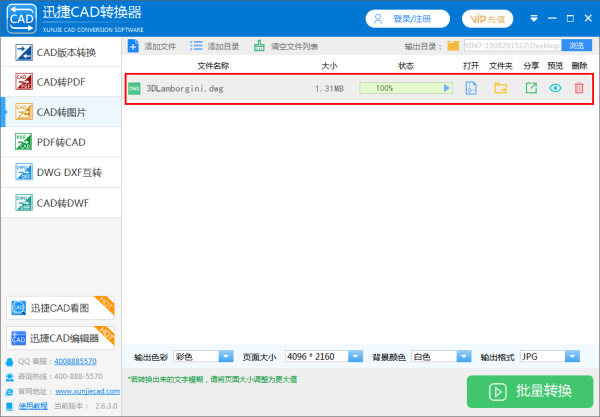Click the yellow output directory folder icon
The height and width of the screenshot is (417, 600).
pyautogui.click(x=453, y=46)
